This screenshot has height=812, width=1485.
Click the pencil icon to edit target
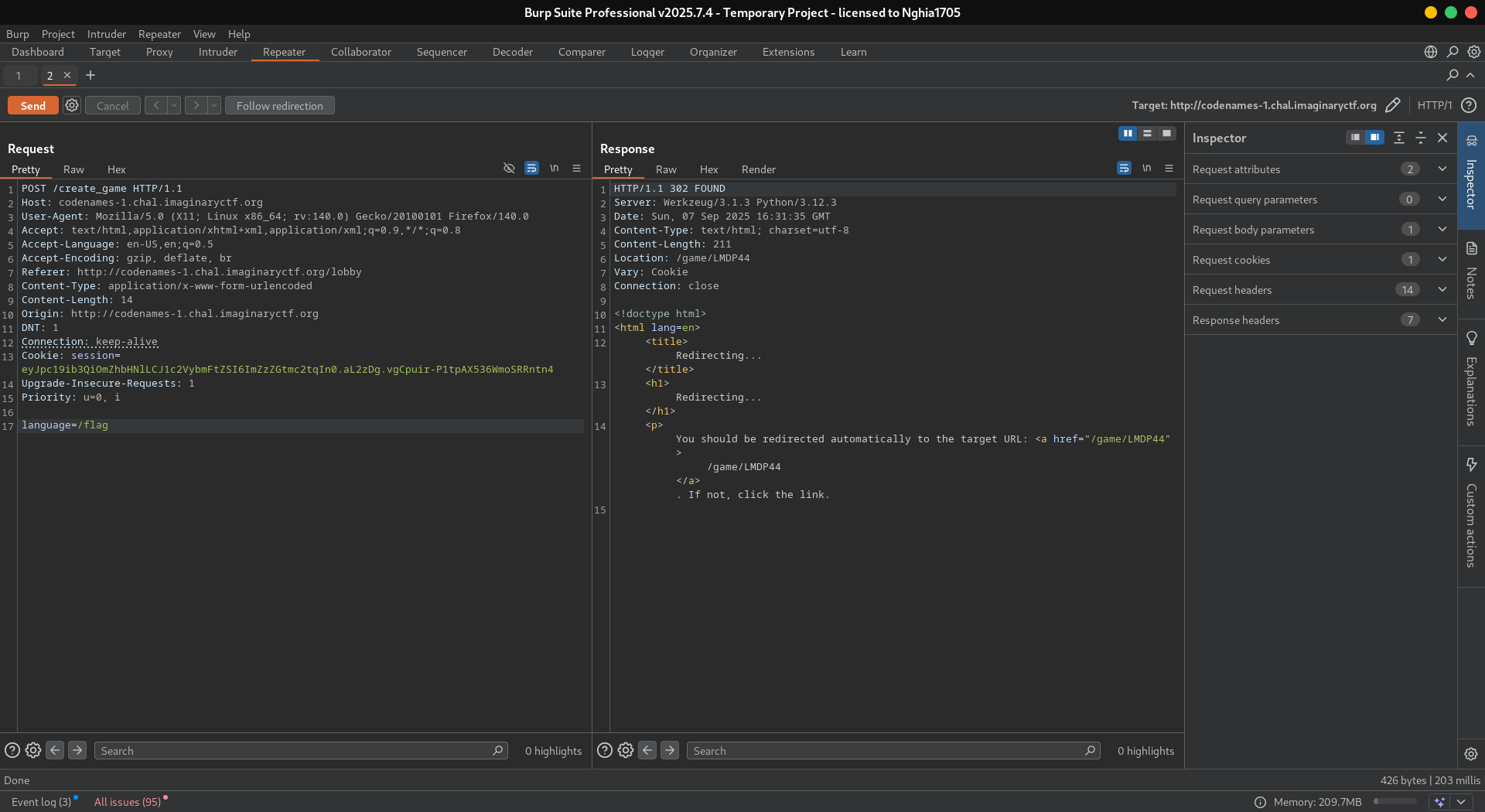click(x=1392, y=105)
